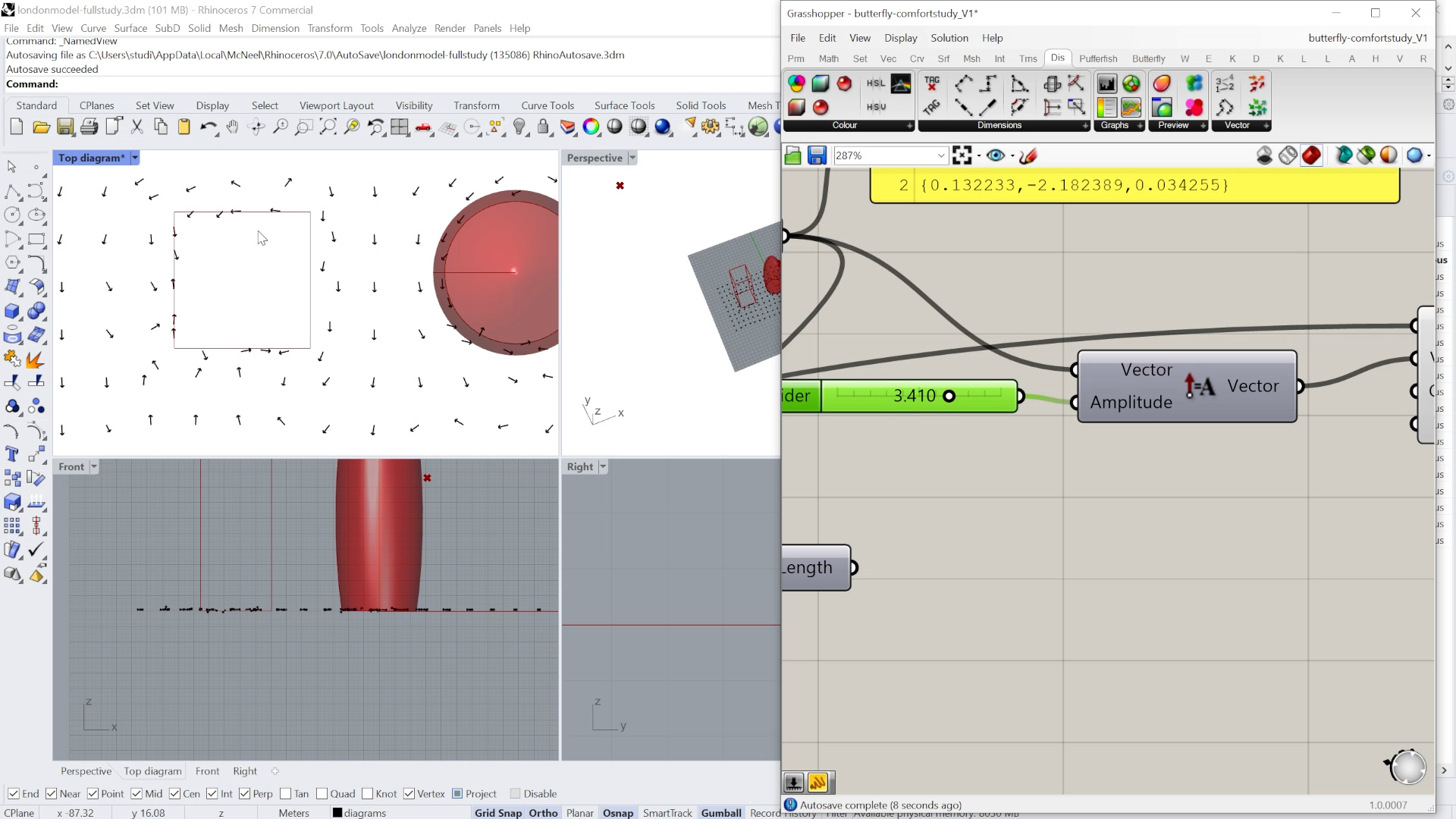
Task: Open the Solution menu in Grasshopper
Action: [x=949, y=38]
